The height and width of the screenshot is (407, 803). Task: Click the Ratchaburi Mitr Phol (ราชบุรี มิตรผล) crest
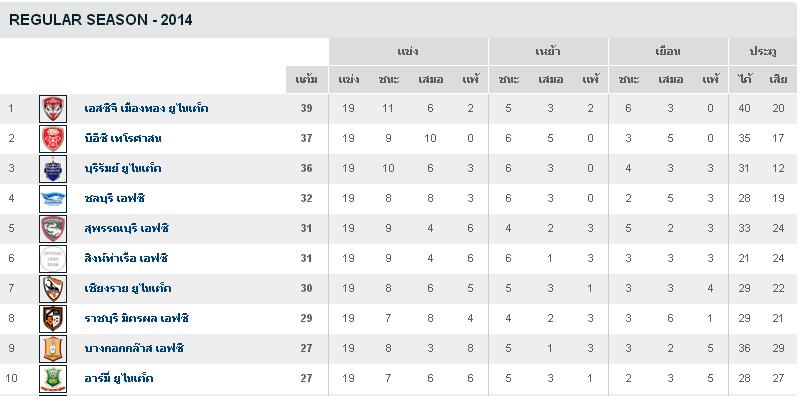[53, 318]
